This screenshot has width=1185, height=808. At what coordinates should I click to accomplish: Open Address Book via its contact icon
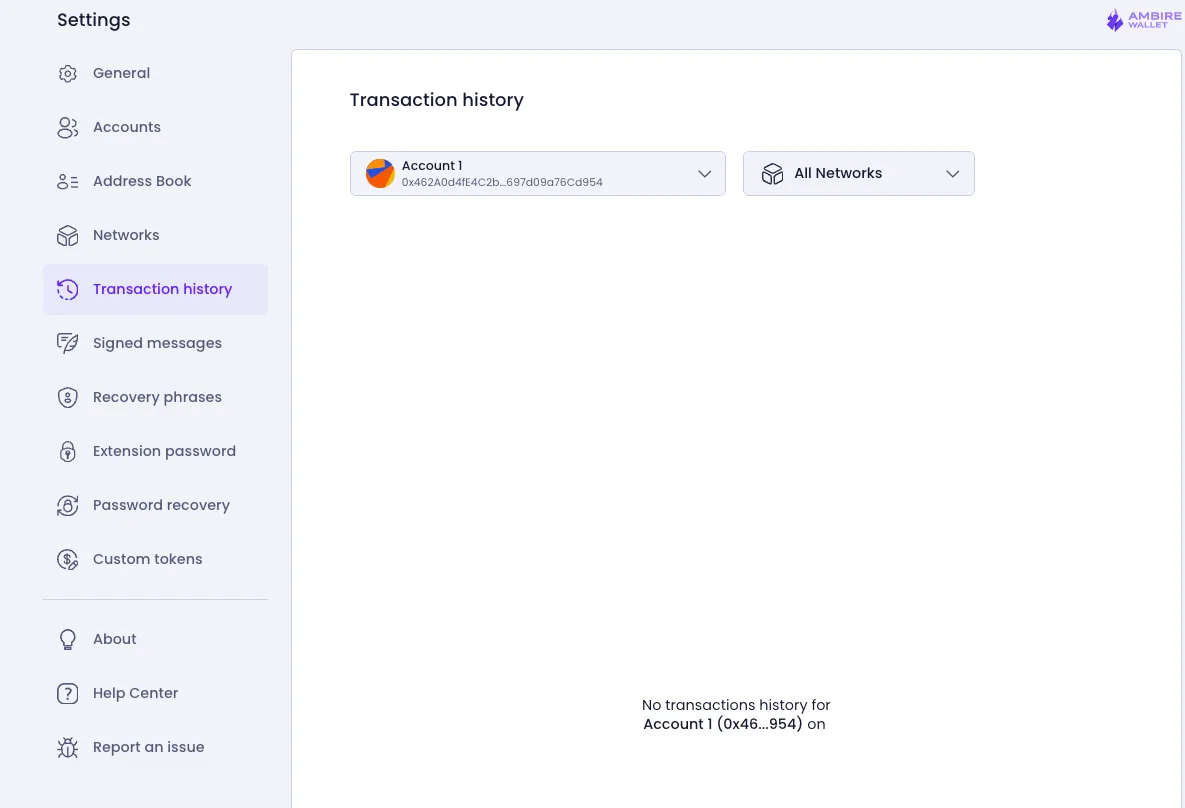[67, 181]
